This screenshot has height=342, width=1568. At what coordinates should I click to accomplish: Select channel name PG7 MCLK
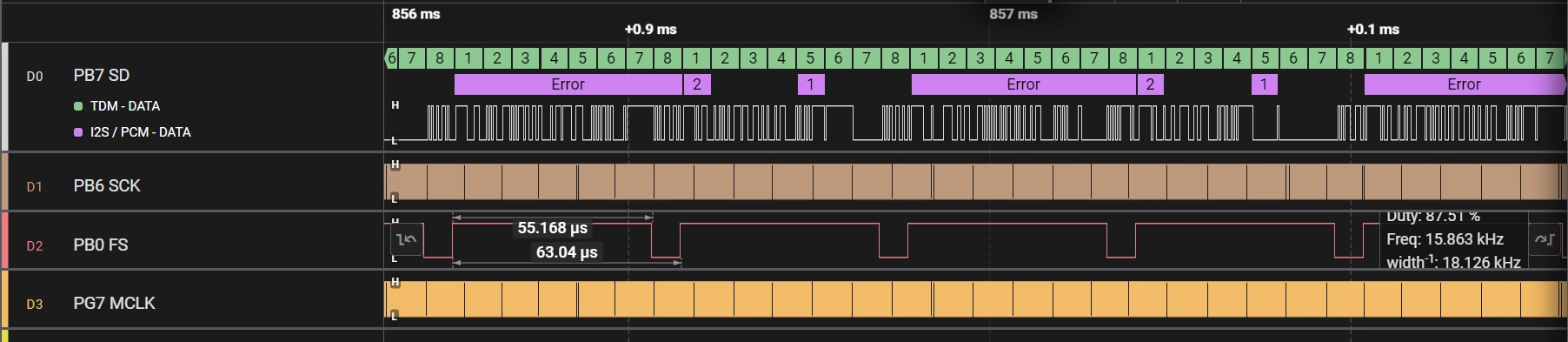click(115, 303)
